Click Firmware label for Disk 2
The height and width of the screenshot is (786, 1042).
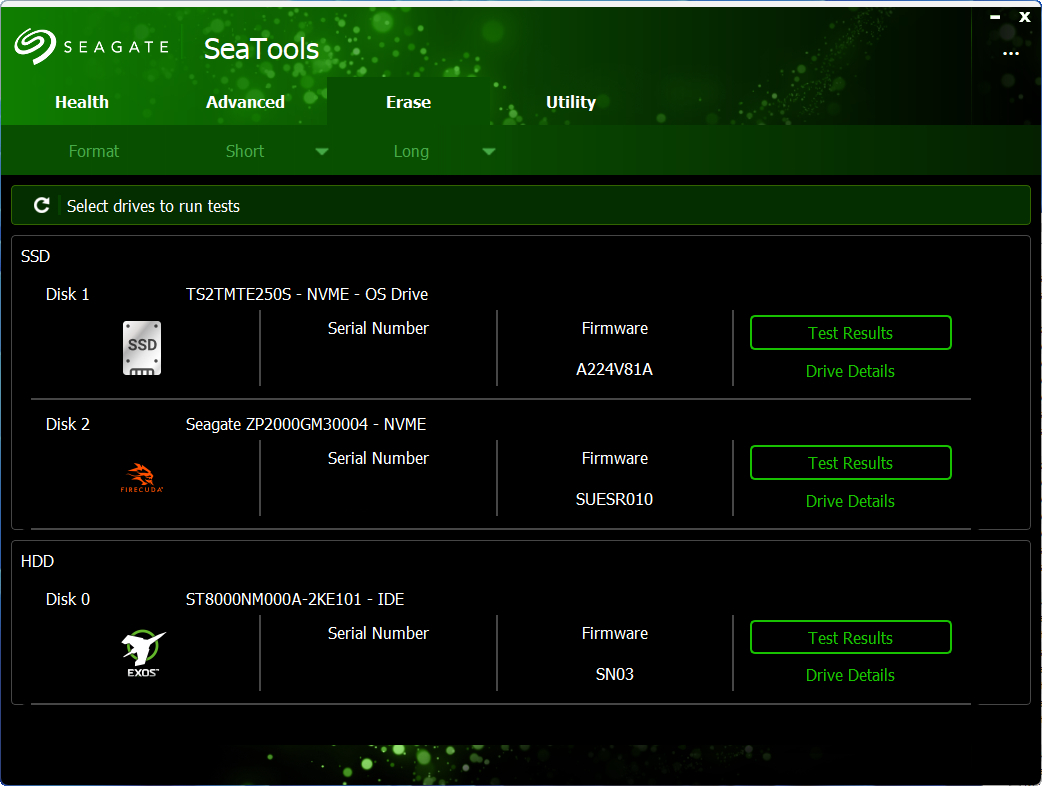(x=615, y=458)
